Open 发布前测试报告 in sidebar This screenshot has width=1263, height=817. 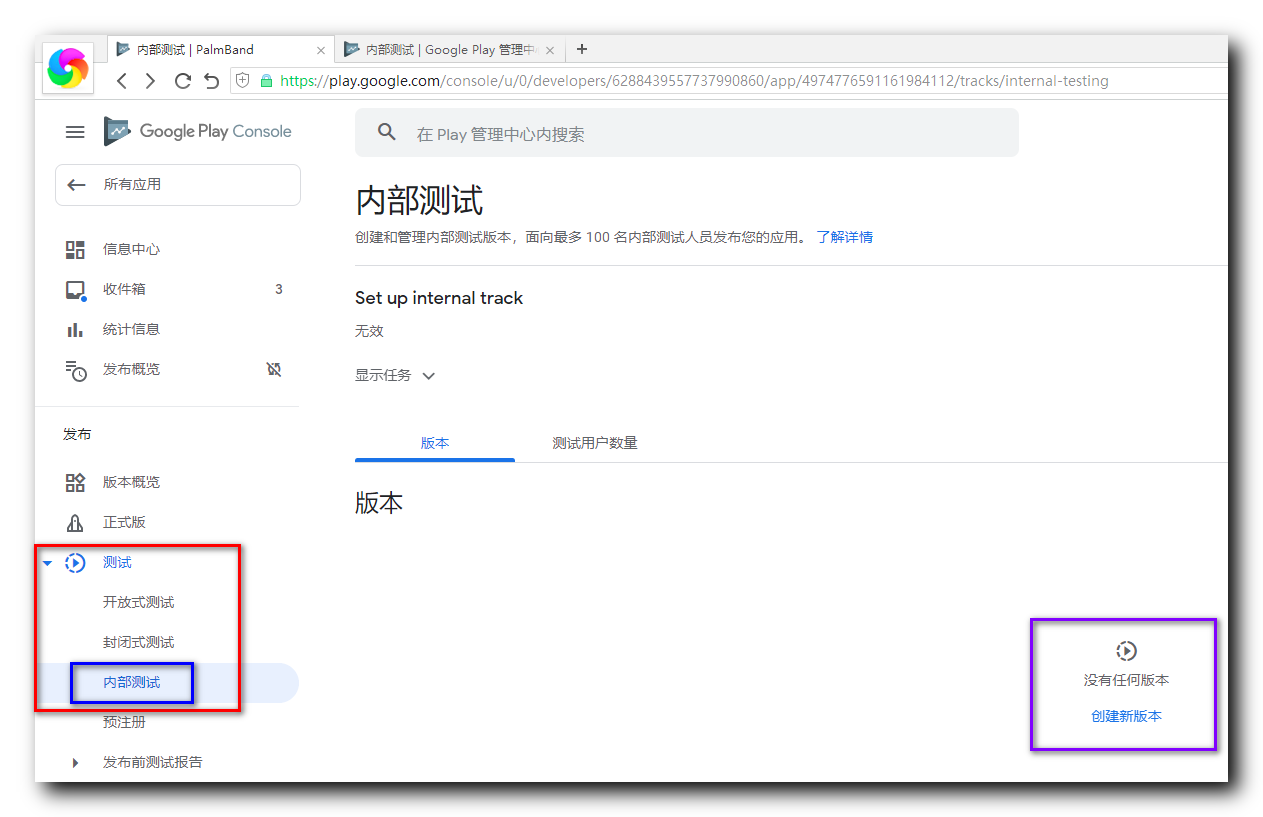(x=153, y=762)
